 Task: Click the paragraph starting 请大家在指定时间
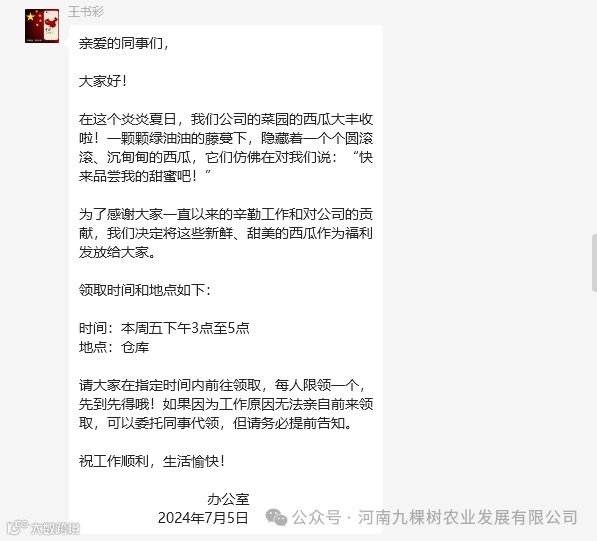click(x=226, y=404)
